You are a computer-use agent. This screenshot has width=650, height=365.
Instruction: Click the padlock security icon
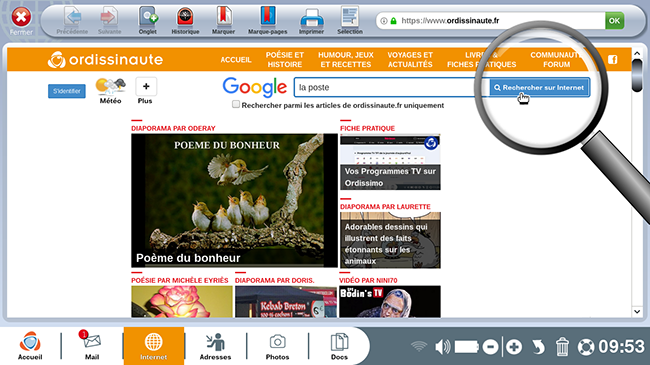393,21
